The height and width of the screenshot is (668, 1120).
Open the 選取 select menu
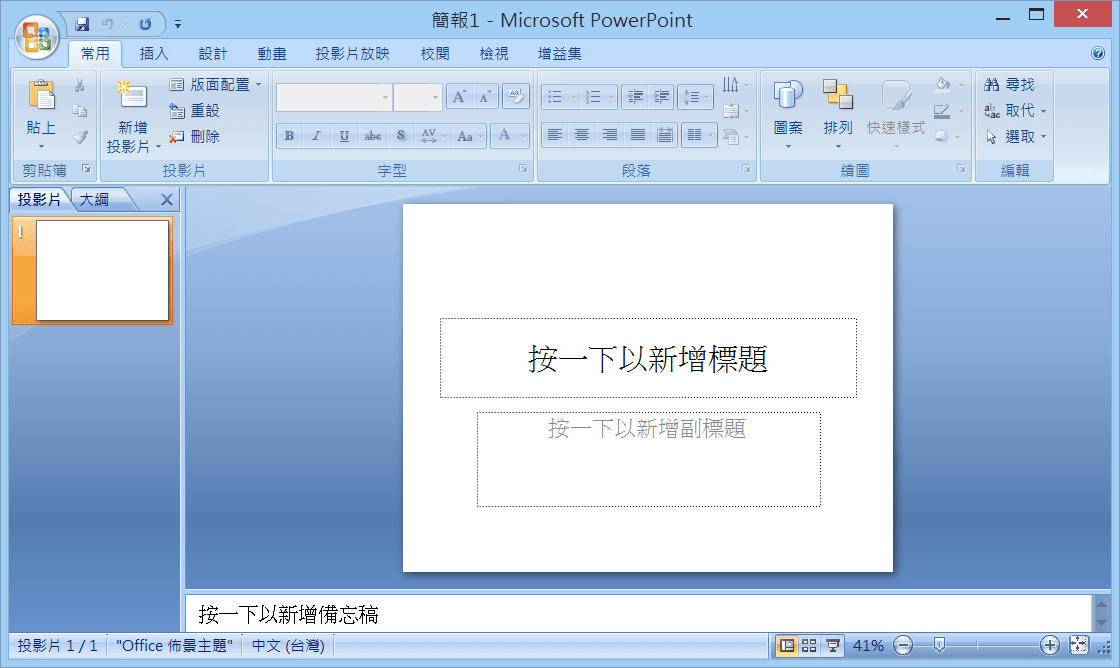tap(1014, 136)
